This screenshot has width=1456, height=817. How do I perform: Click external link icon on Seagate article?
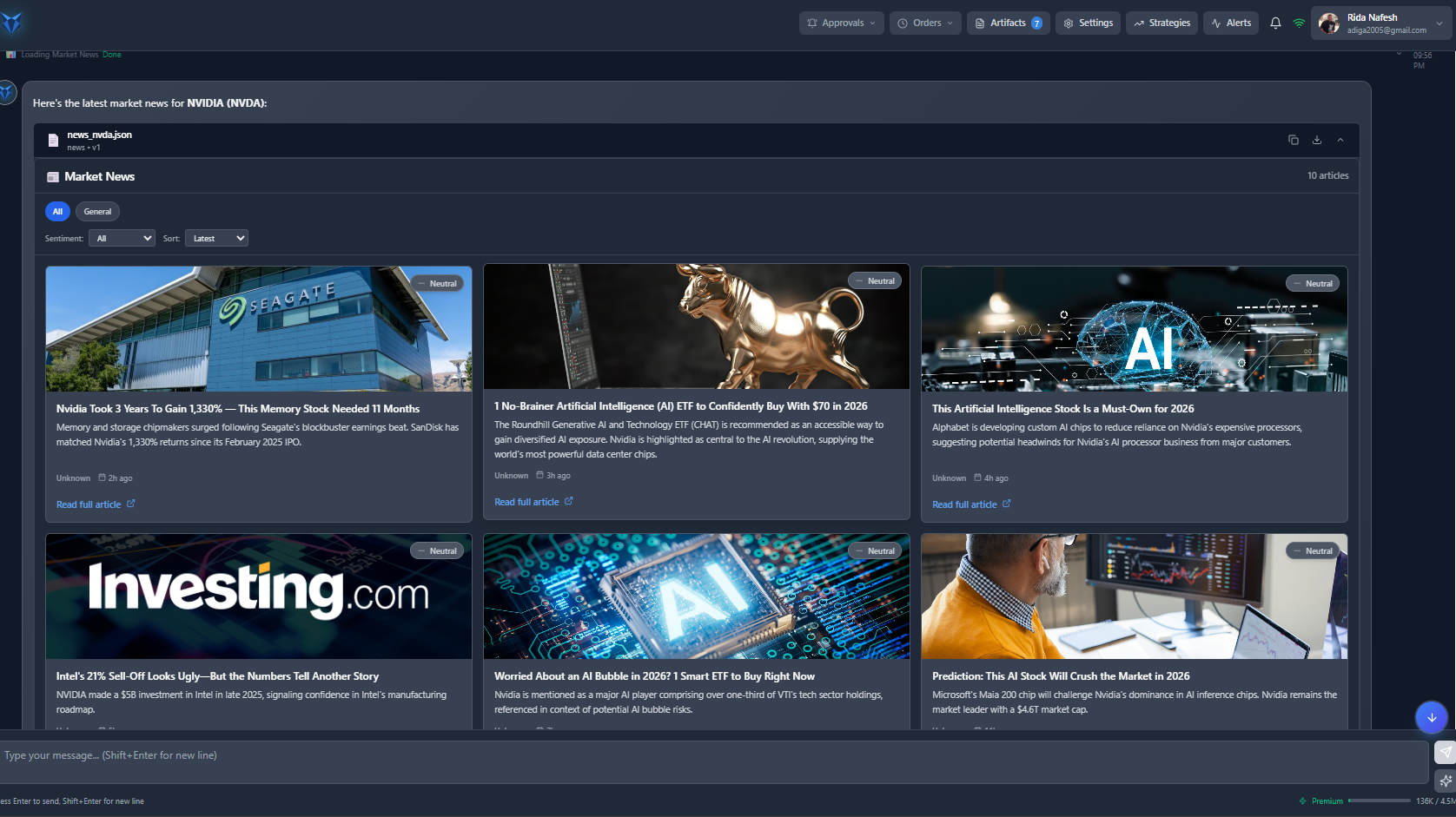point(131,504)
